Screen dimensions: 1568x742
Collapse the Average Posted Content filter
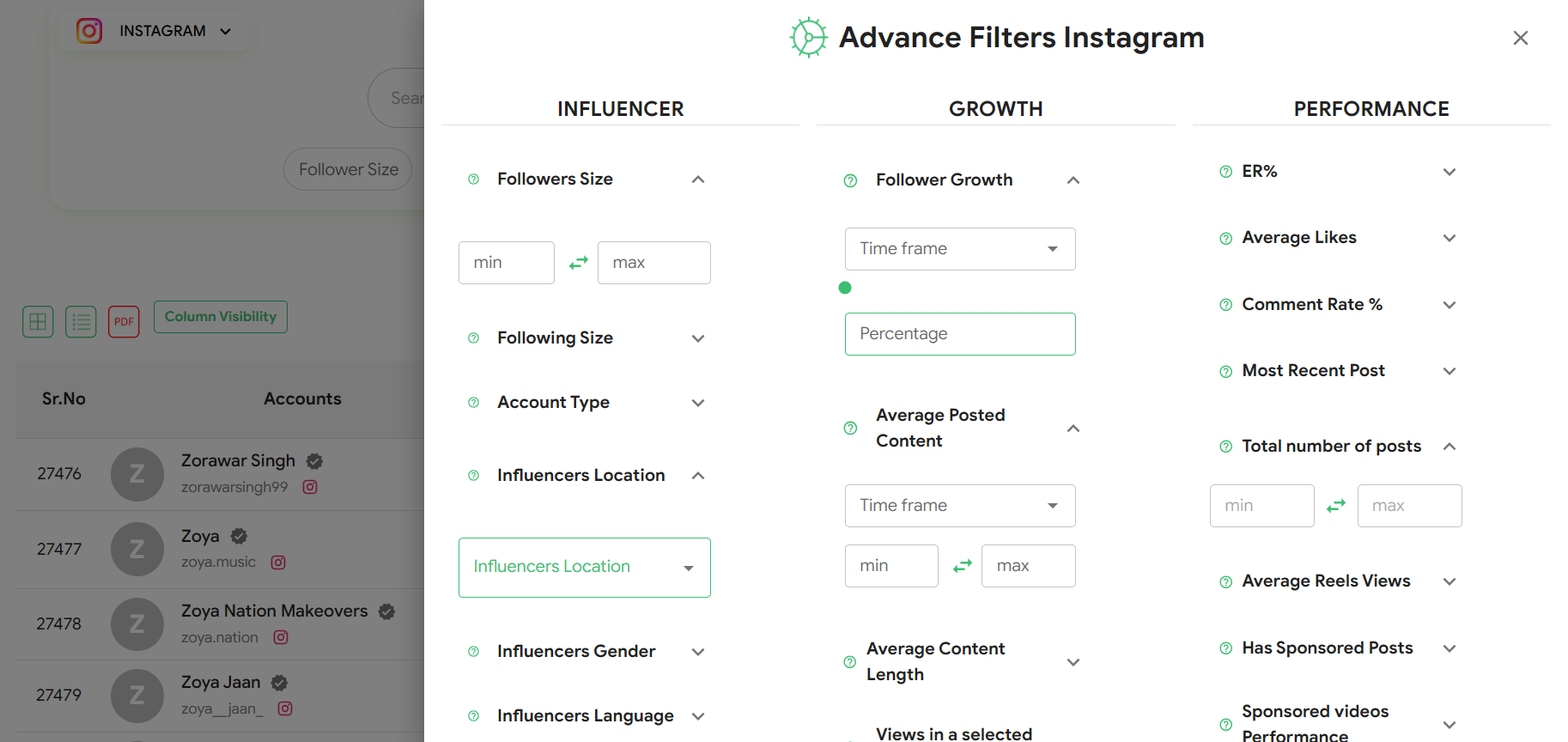(x=1073, y=428)
